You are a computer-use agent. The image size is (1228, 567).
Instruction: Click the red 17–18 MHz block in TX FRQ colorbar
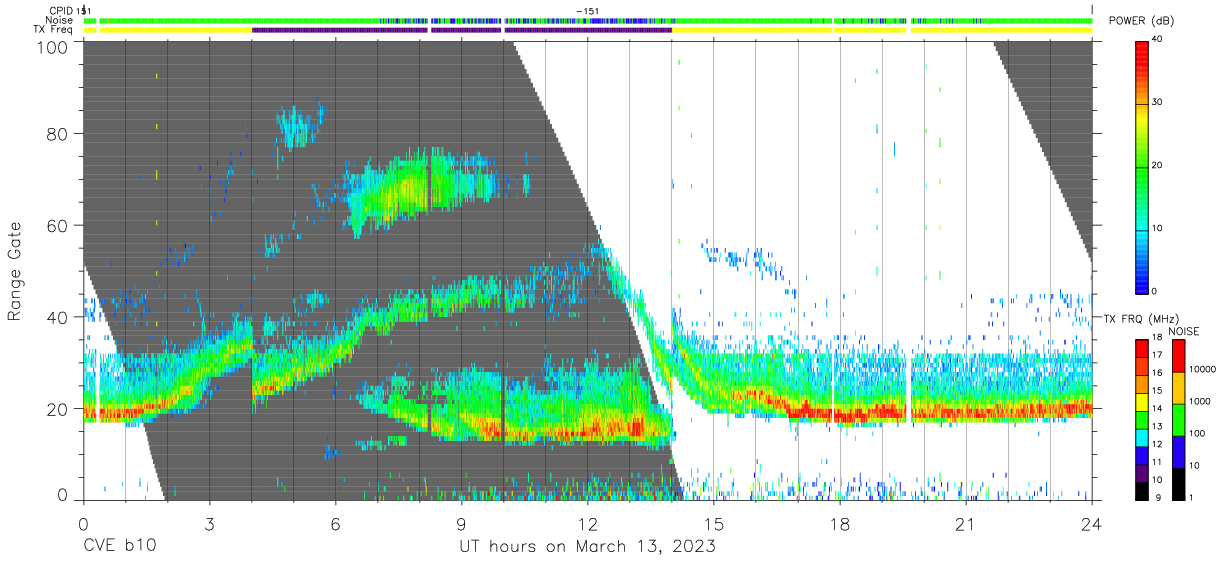click(x=1142, y=348)
